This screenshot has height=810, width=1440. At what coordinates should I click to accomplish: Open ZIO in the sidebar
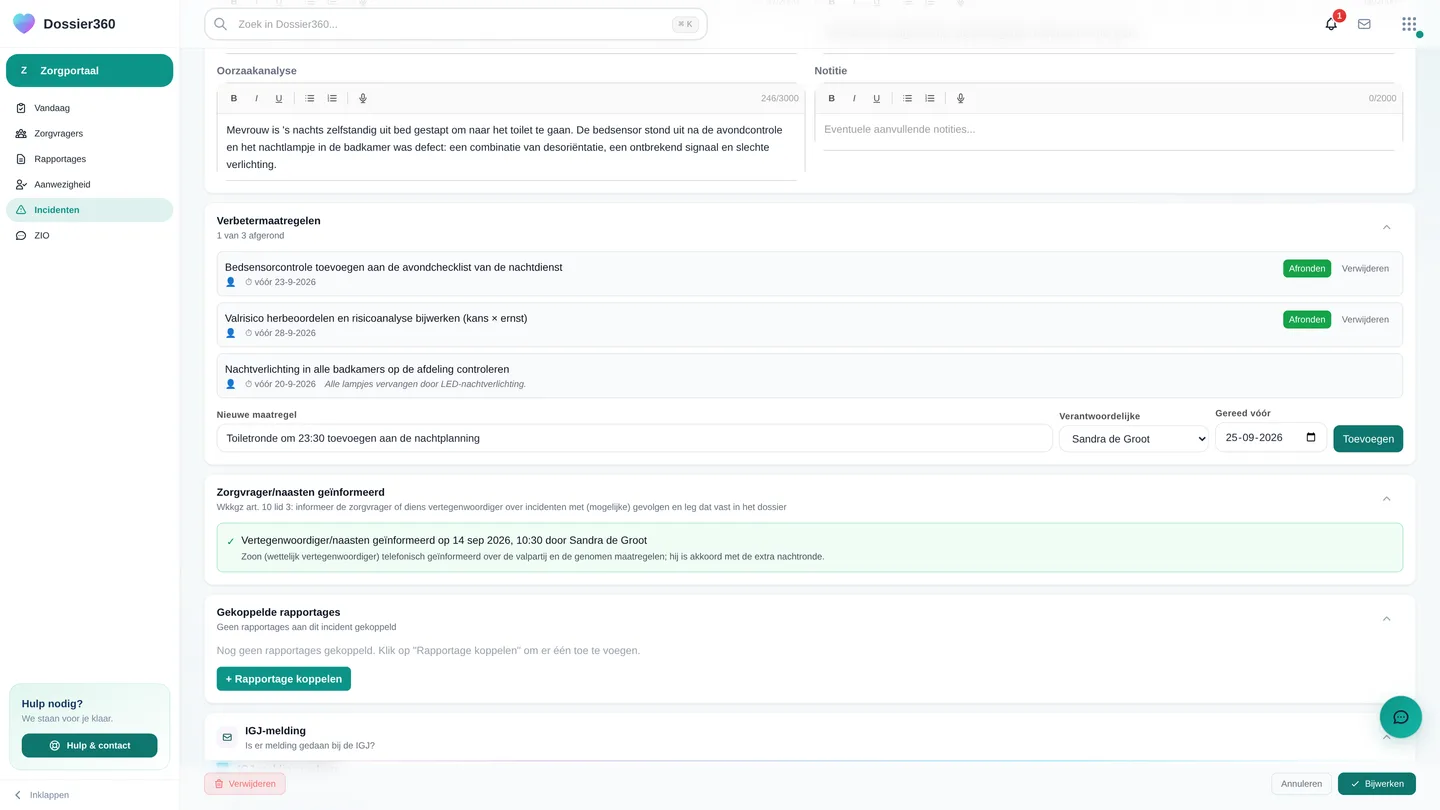click(x=90, y=236)
